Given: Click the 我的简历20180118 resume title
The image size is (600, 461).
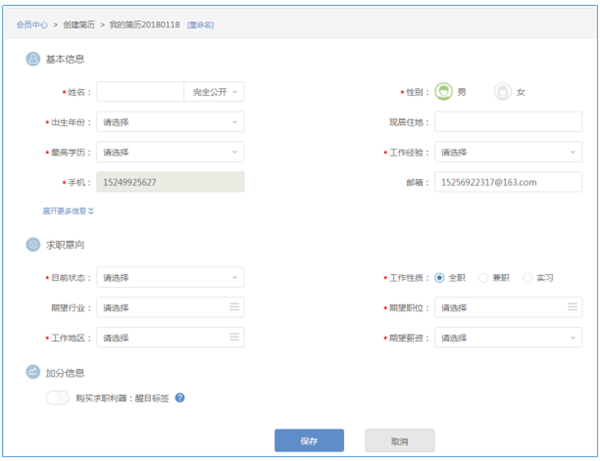Looking at the screenshot, I should (x=145, y=25).
